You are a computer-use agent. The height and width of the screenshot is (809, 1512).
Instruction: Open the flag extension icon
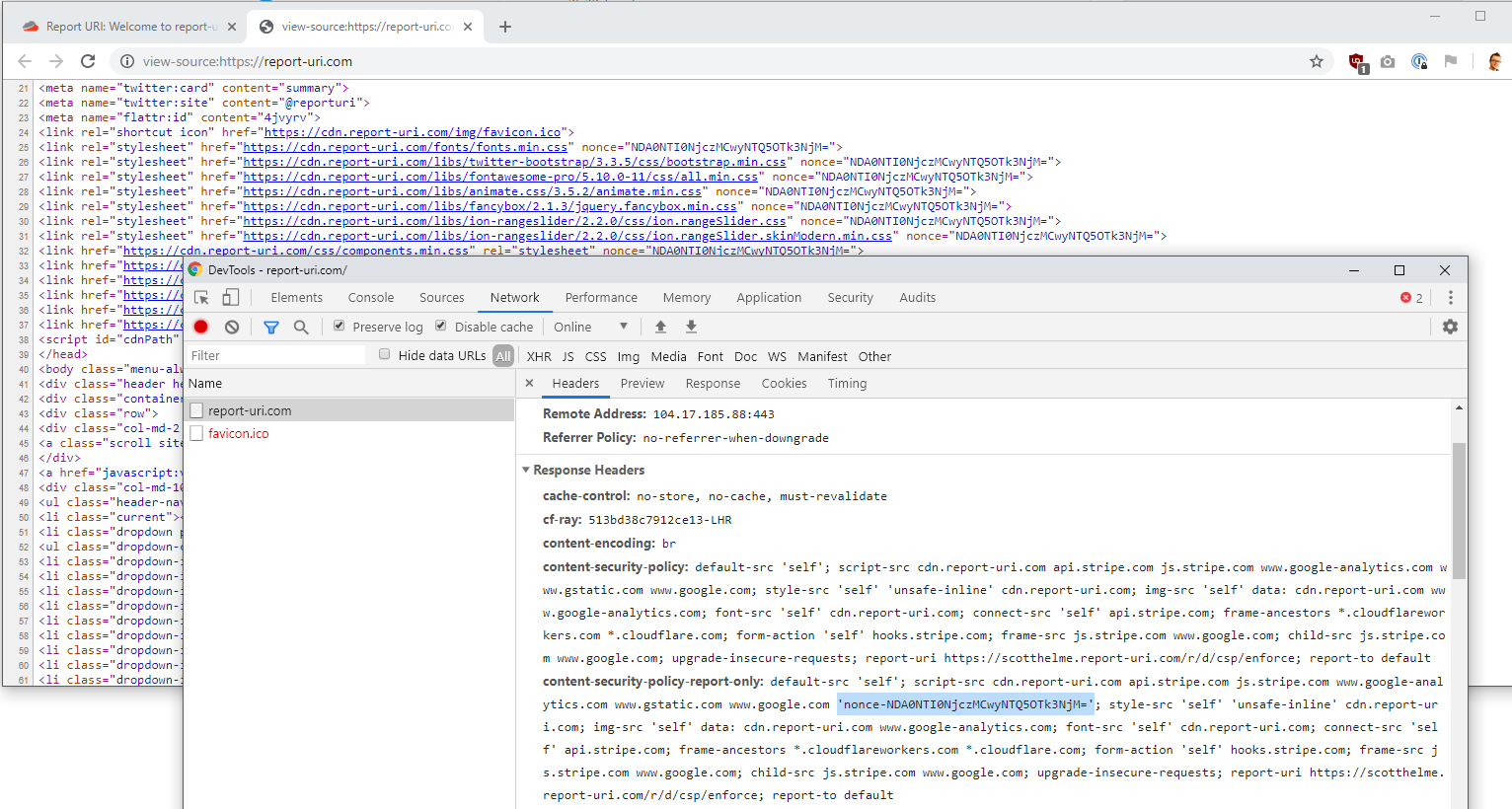tap(1451, 61)
